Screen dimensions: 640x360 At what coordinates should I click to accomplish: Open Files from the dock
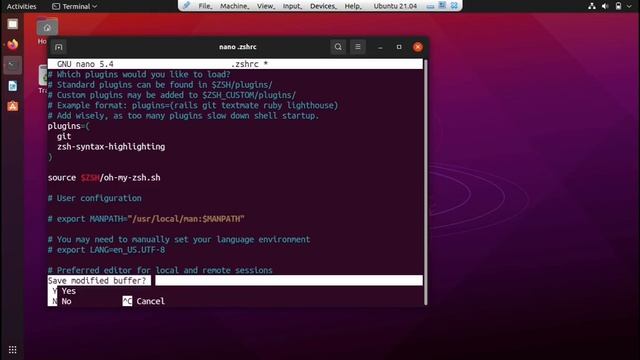pos(13,24)
